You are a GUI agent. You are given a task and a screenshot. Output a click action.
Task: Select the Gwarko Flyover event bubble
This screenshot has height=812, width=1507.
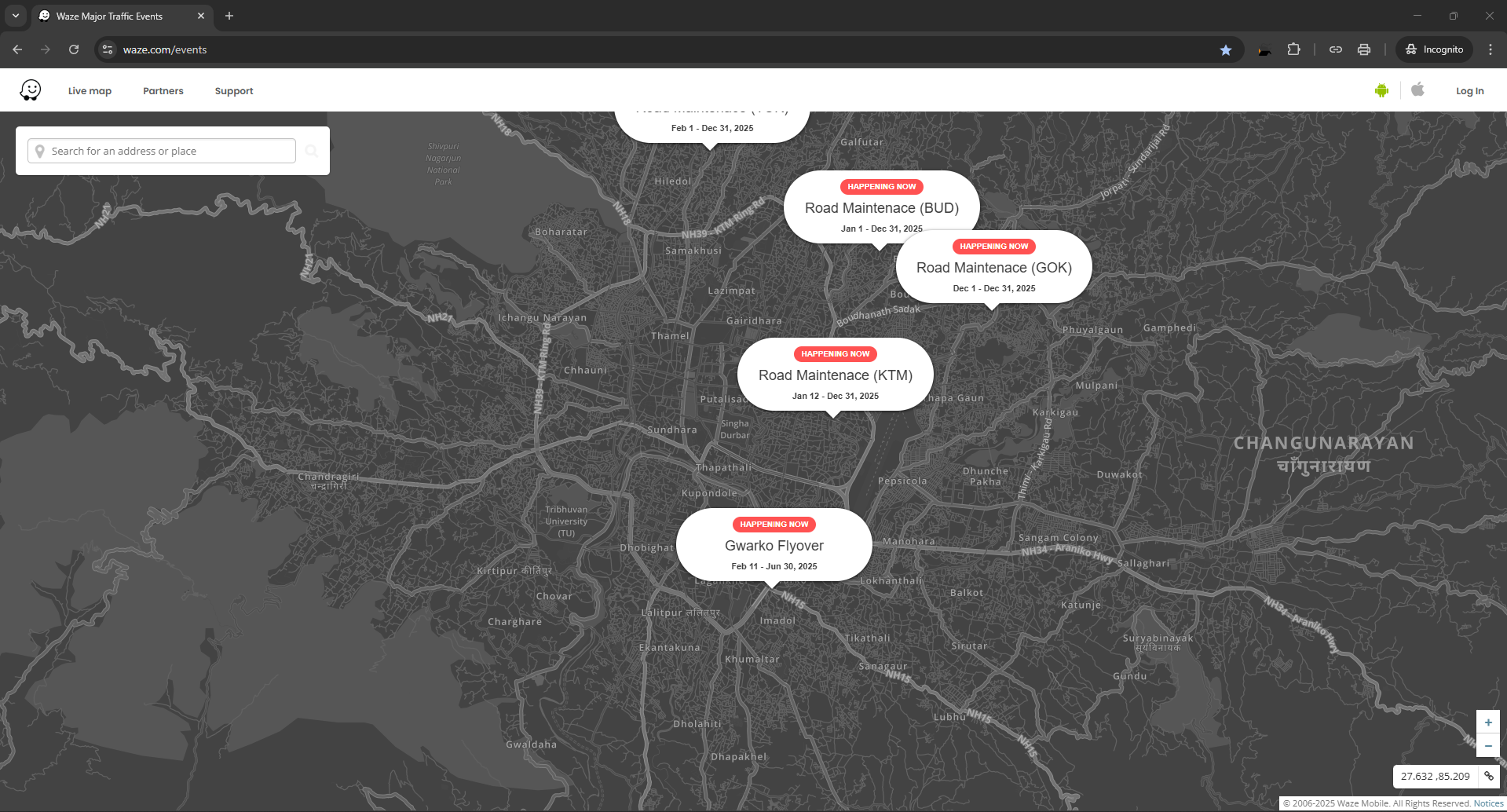tap(774, 546)
